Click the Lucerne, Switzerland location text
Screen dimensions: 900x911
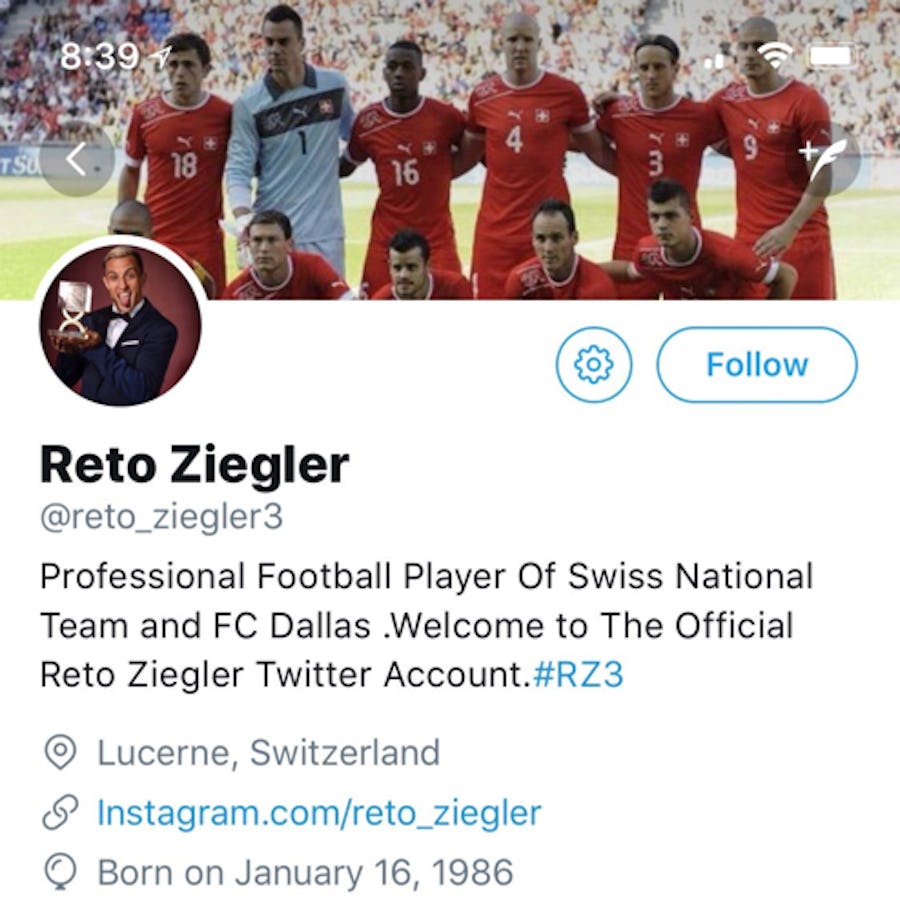268,752
